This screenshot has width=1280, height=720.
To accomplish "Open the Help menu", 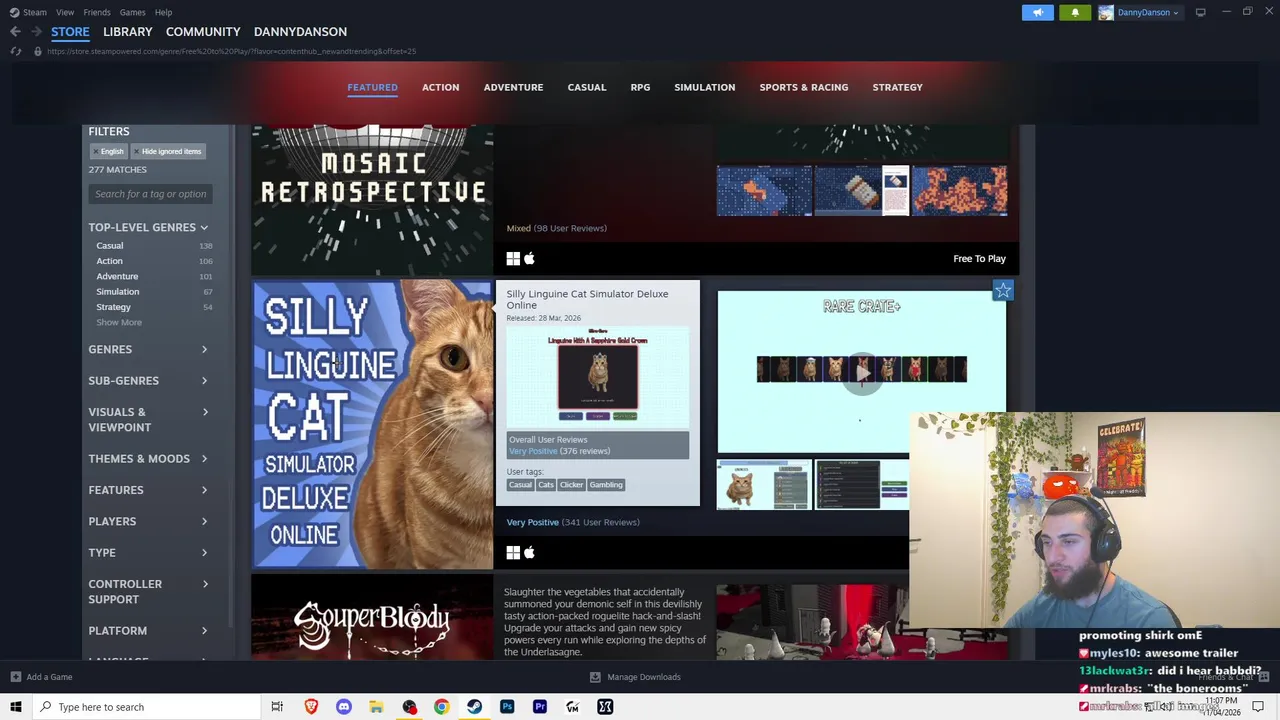I will [163, 12].
